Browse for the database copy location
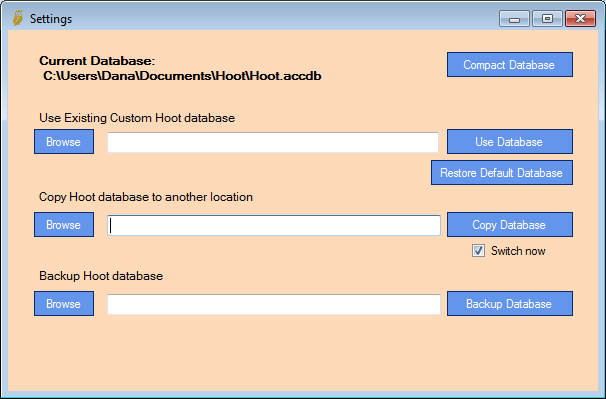The width and height of the screenshot is (606, 399). click(64, 224)
